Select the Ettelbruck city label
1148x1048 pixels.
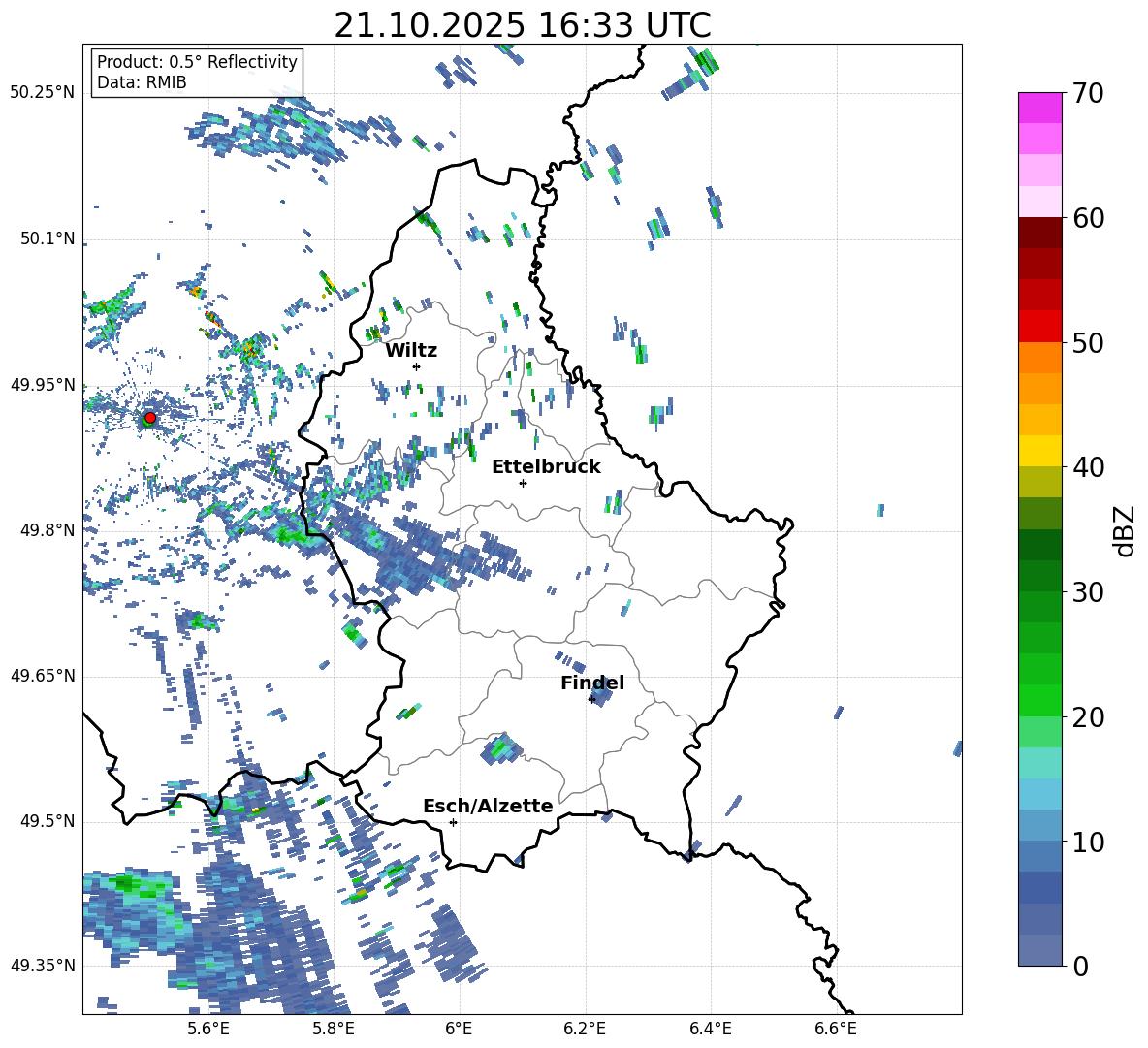click(x=546, y=466)
